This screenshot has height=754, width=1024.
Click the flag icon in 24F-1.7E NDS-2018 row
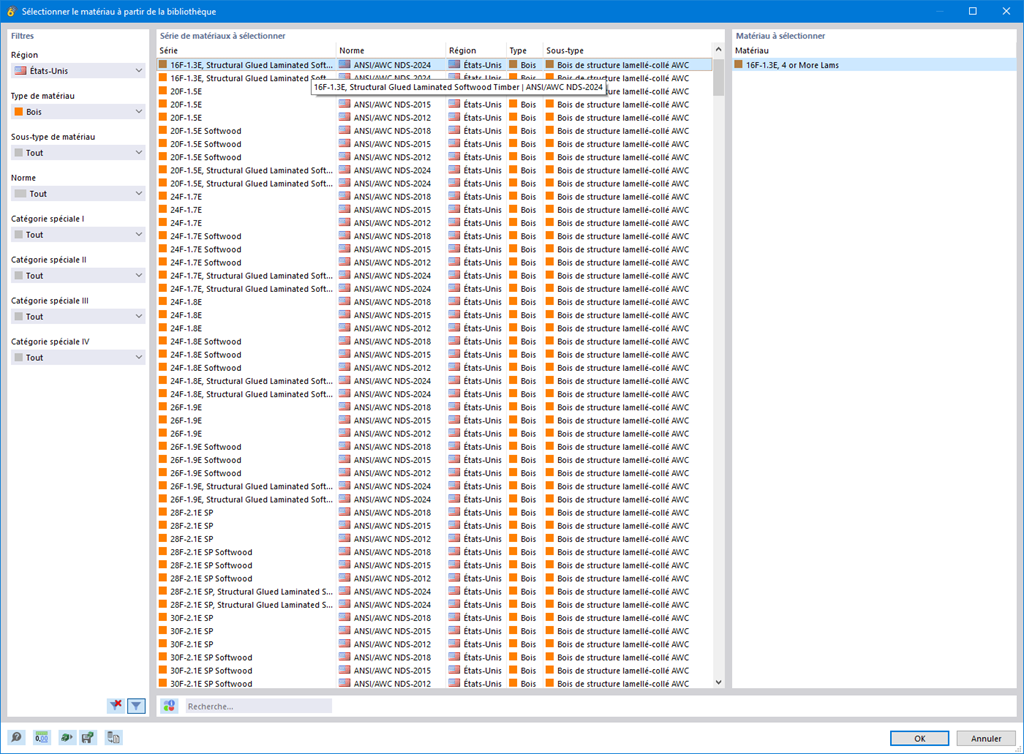point(344,196)
